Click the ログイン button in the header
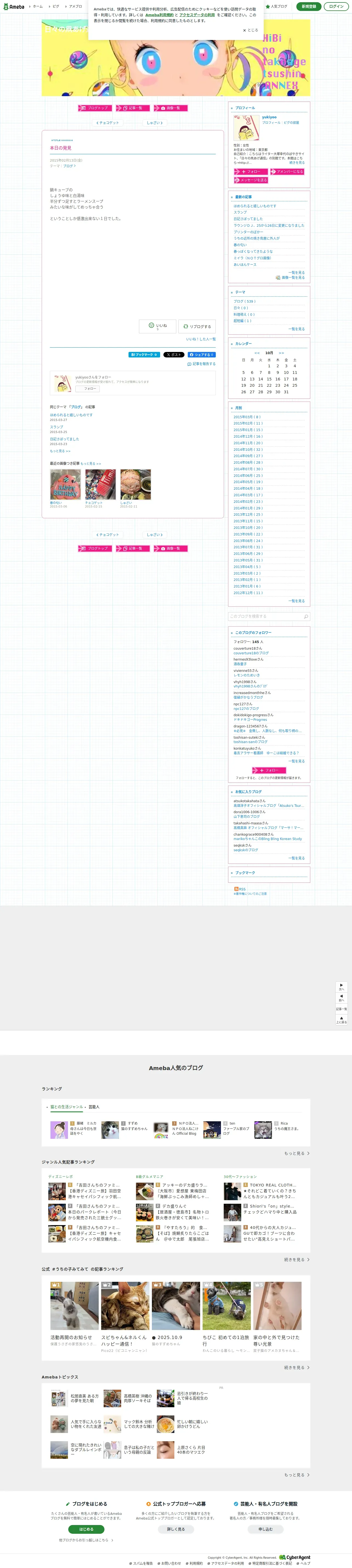The height and width of the screenshot is (1568, 352). coord(336,7)
